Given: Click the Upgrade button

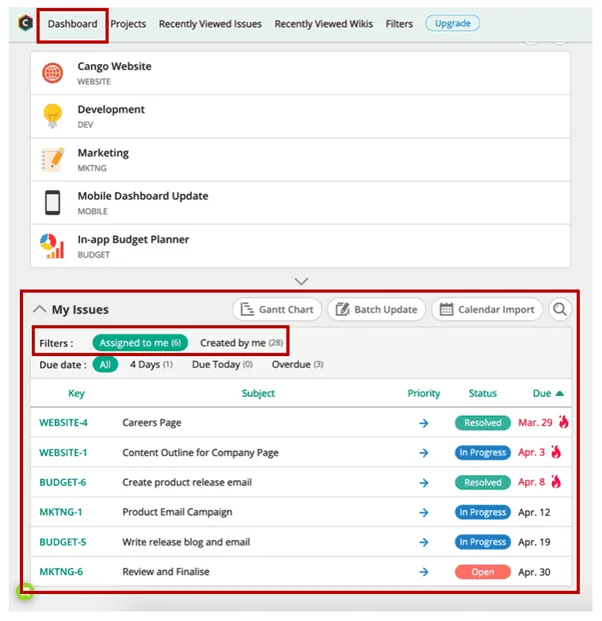Looking at the screenshot, I should click(452, 23).
